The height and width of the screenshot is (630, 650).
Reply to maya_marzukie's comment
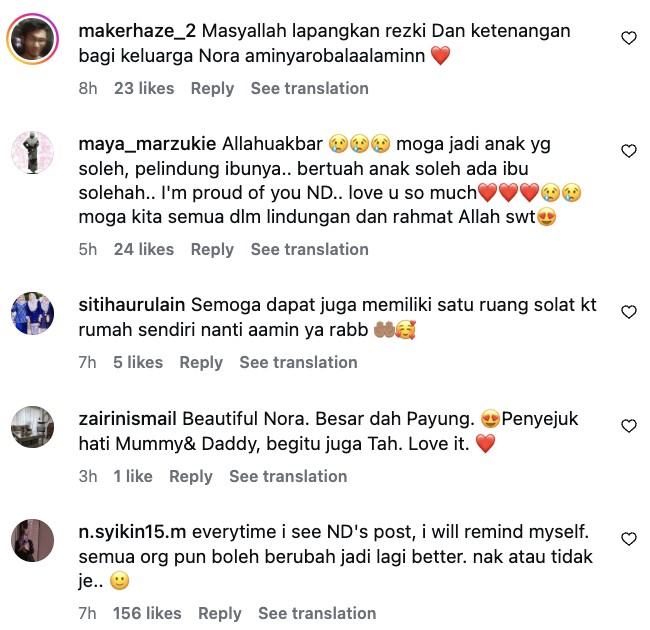click(212, 250)
